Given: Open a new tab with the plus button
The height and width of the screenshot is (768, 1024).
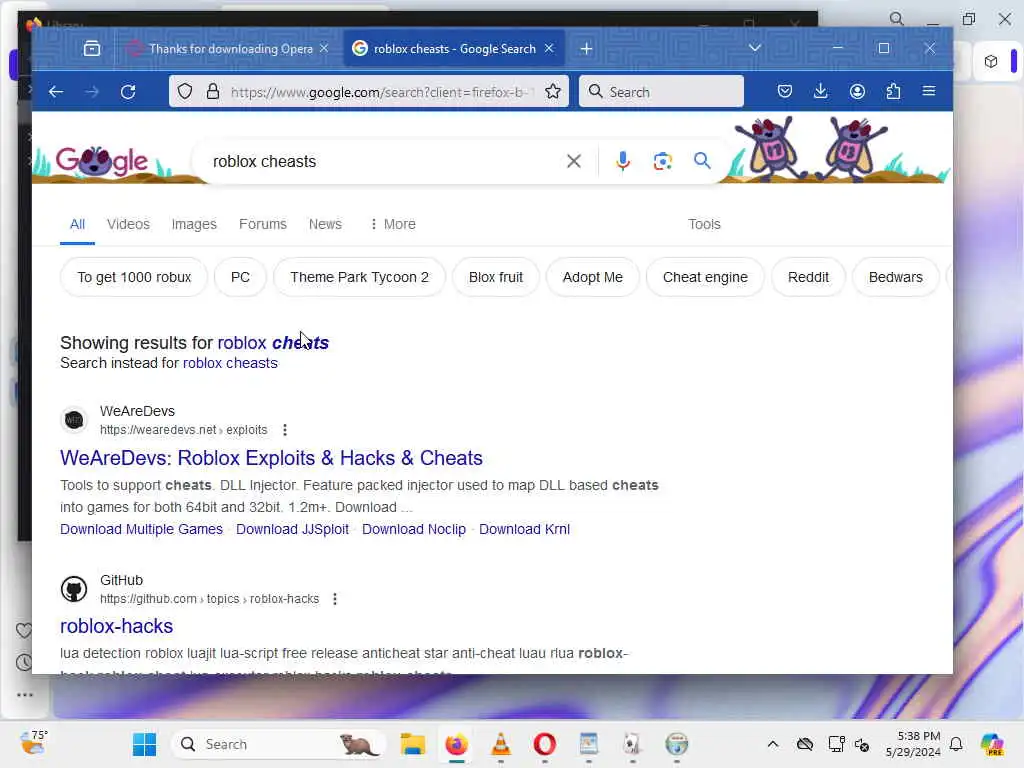Looking at the screenshot, I should point(586,48).
